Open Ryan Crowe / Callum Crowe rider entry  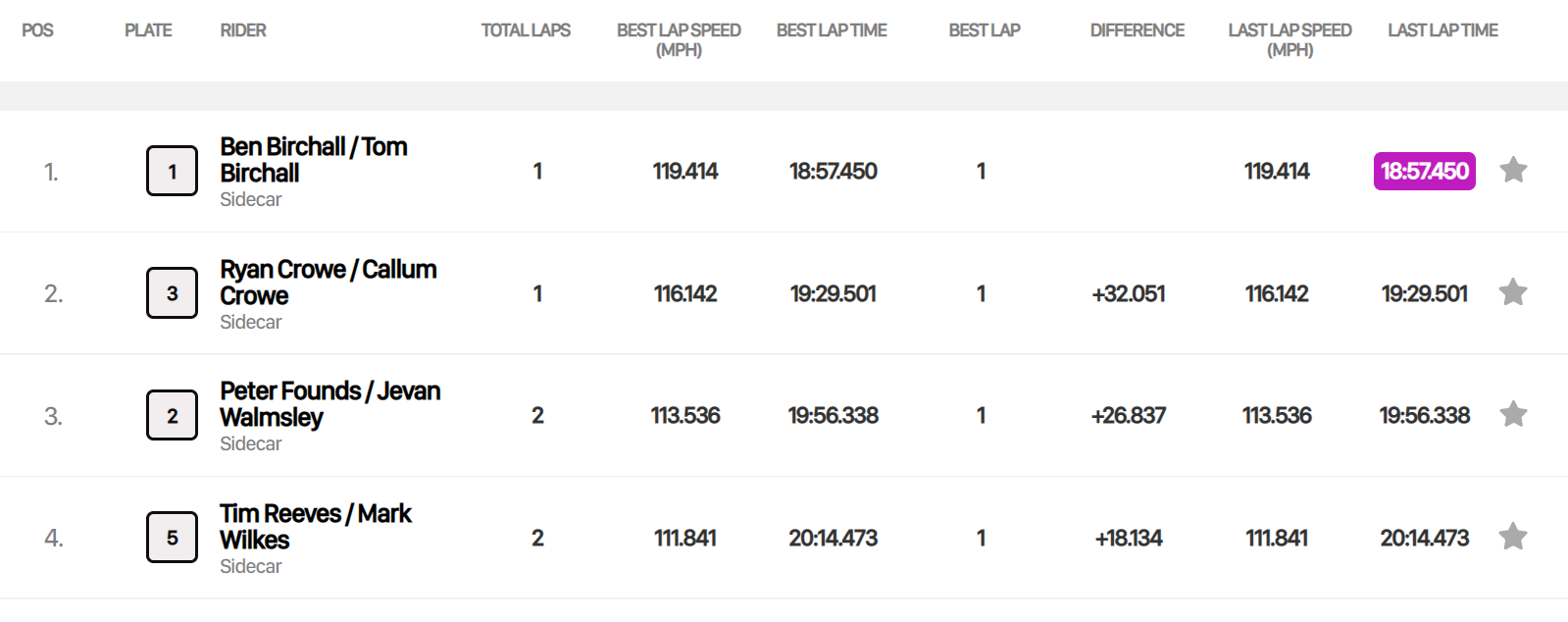[x=328, y=283]
